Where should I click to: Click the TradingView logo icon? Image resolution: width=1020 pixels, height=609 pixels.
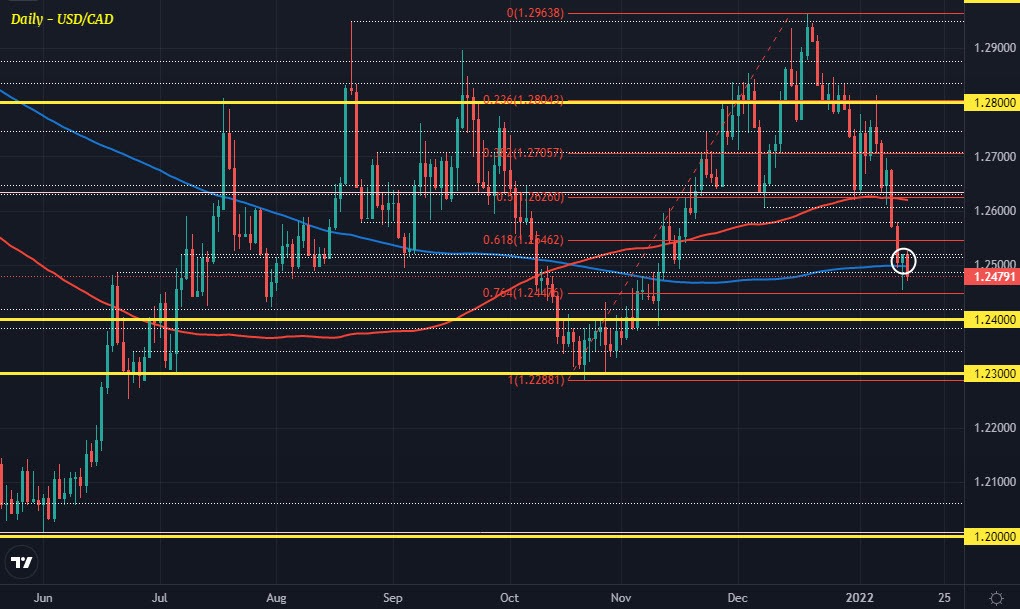coord(21,563)
